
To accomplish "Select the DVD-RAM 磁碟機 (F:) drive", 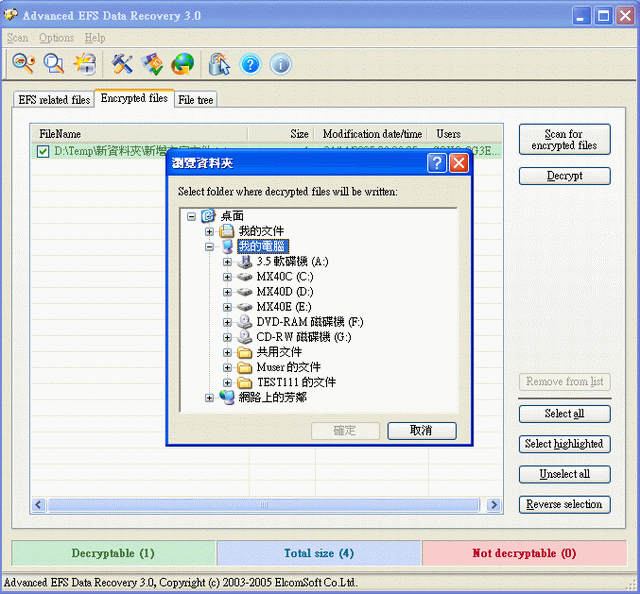I will point(310,322).
